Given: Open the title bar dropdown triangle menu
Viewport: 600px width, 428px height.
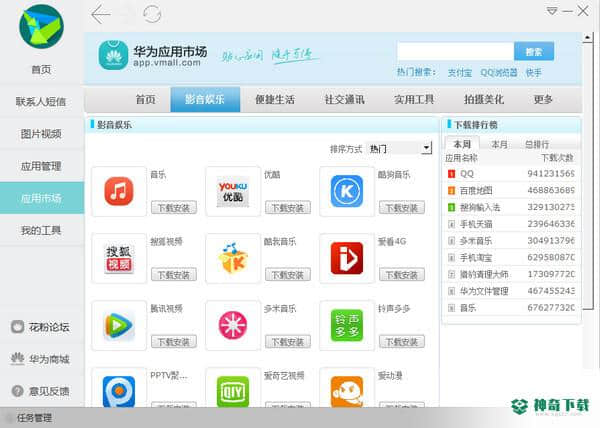Looking at the screenshot, I should [x=552, y=11].
